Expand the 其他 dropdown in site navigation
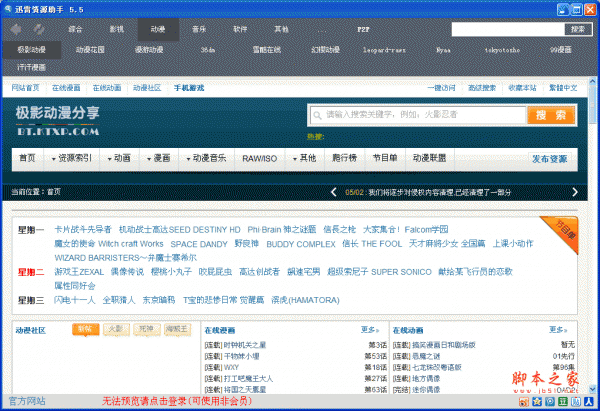This screenshot has width=600, height=411. click(305, 158)
